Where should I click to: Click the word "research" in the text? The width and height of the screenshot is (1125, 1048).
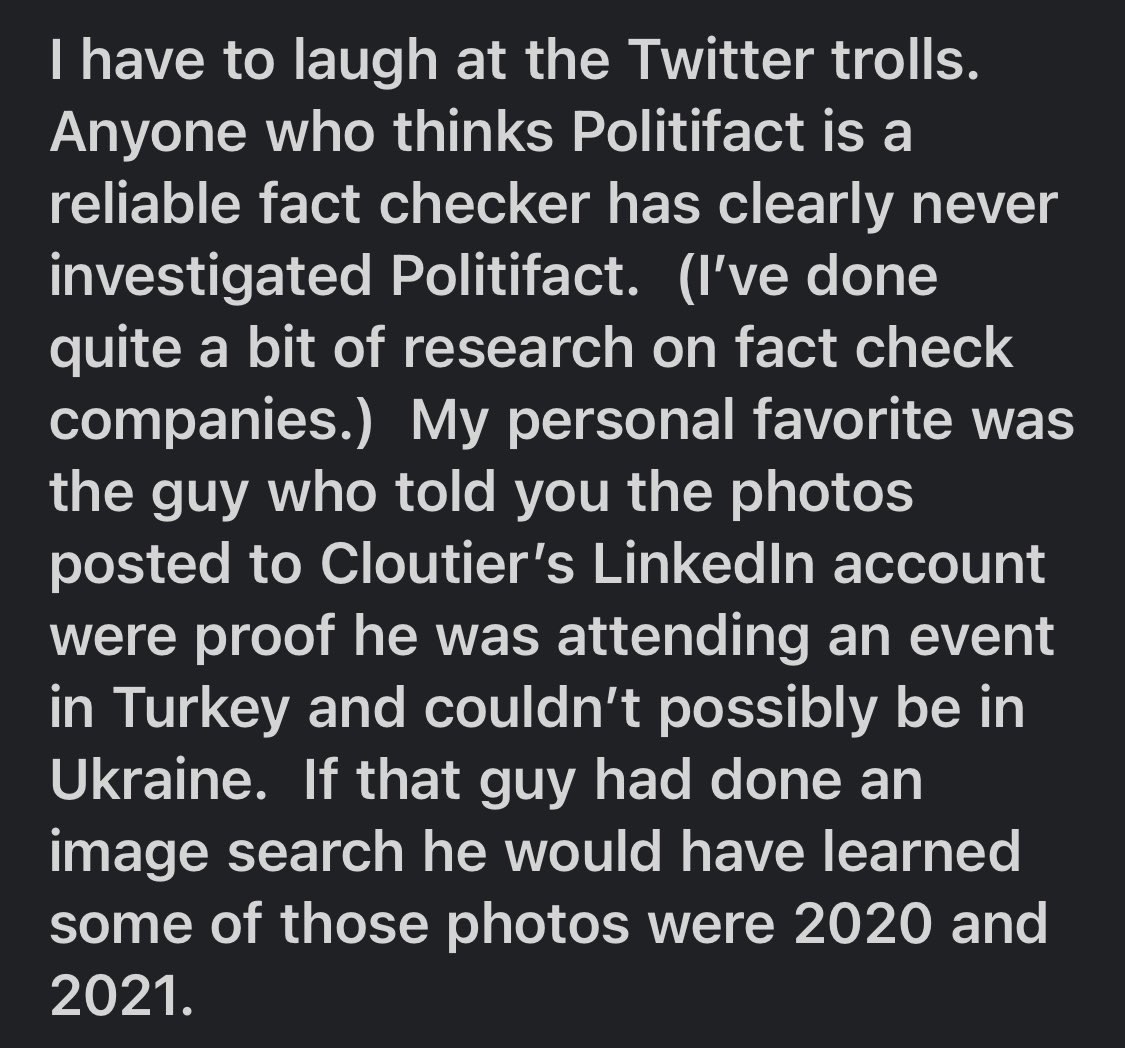[x=519, y=347]
